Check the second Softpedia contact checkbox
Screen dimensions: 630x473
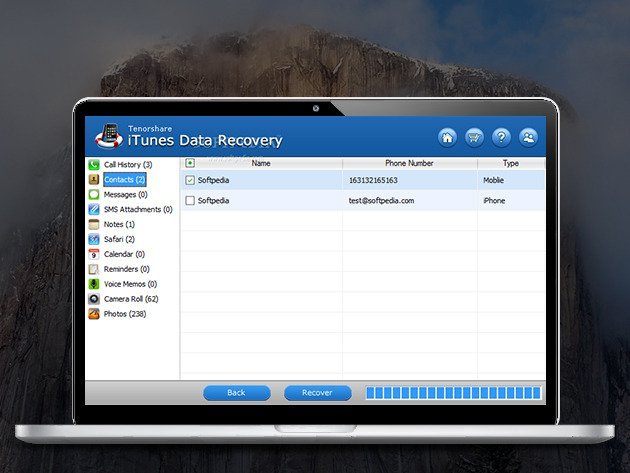coord(190,201)
